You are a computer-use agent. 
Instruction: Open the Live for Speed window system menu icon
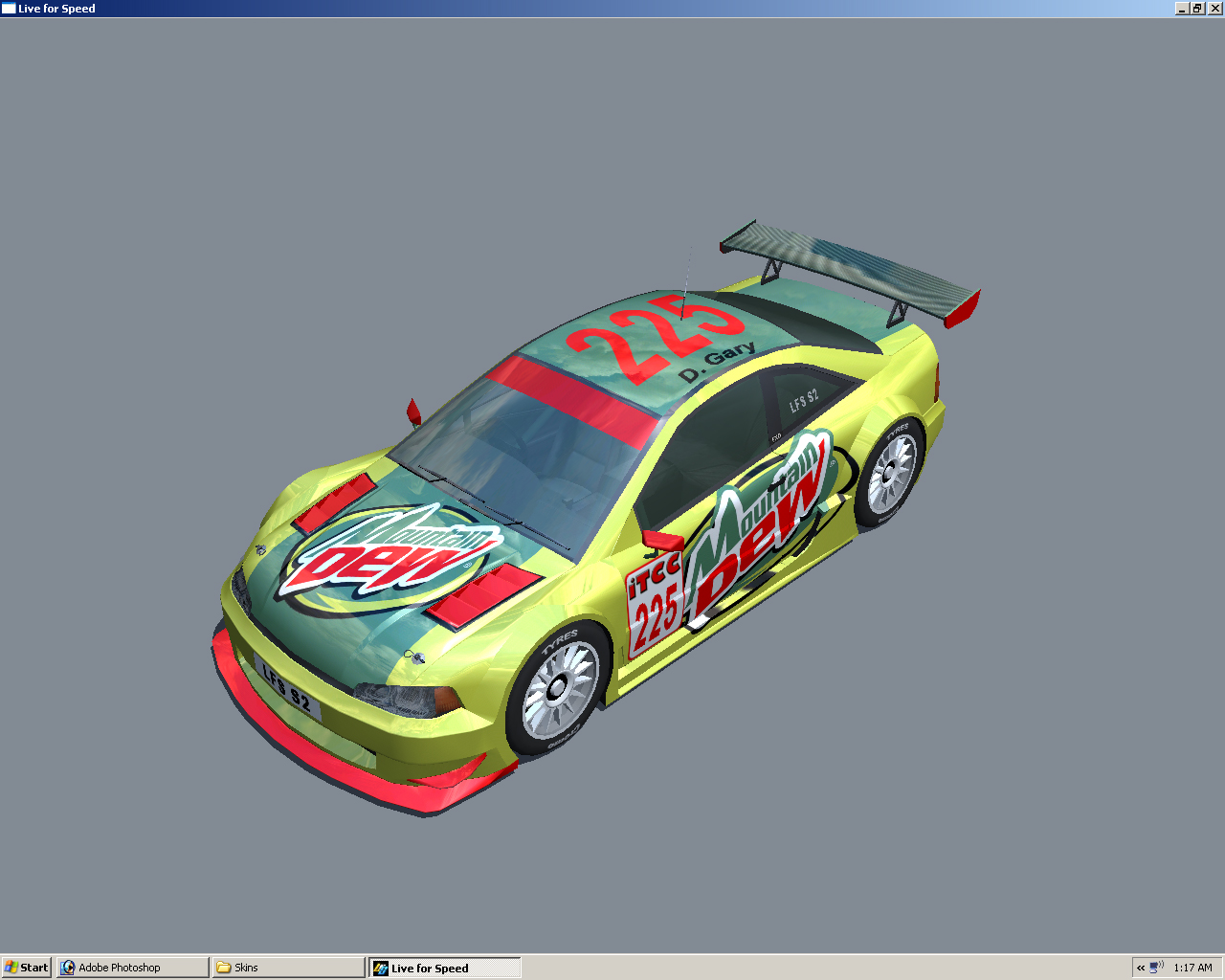tap(9, 9)
